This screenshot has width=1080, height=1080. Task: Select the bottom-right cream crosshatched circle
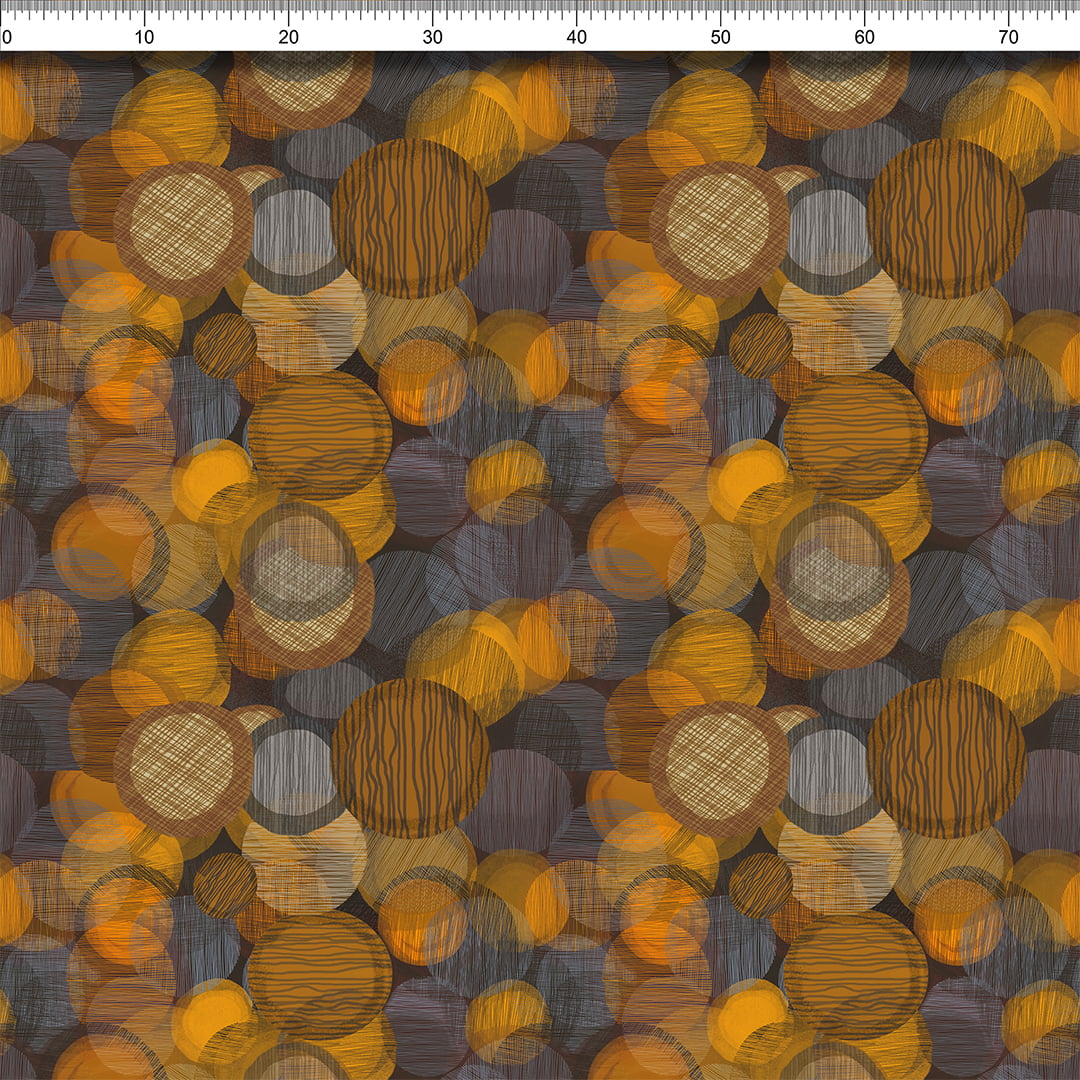718,768
